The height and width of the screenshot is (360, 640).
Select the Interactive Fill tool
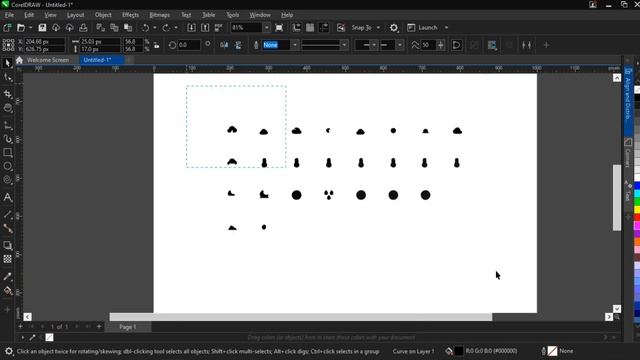(x=7, y=291)
